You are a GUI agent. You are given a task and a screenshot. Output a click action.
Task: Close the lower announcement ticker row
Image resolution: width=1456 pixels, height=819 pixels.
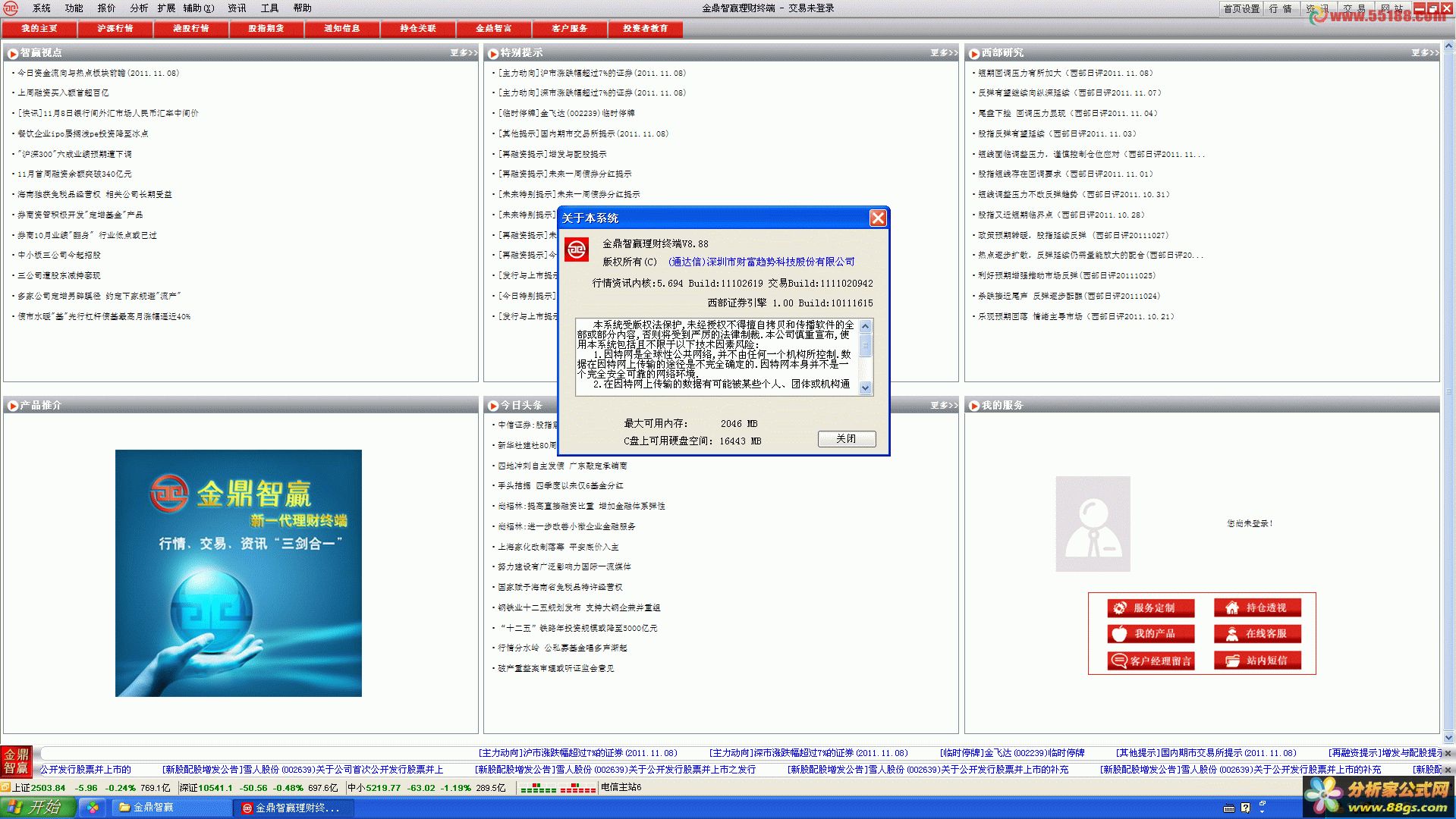[x=1448, y=769]
